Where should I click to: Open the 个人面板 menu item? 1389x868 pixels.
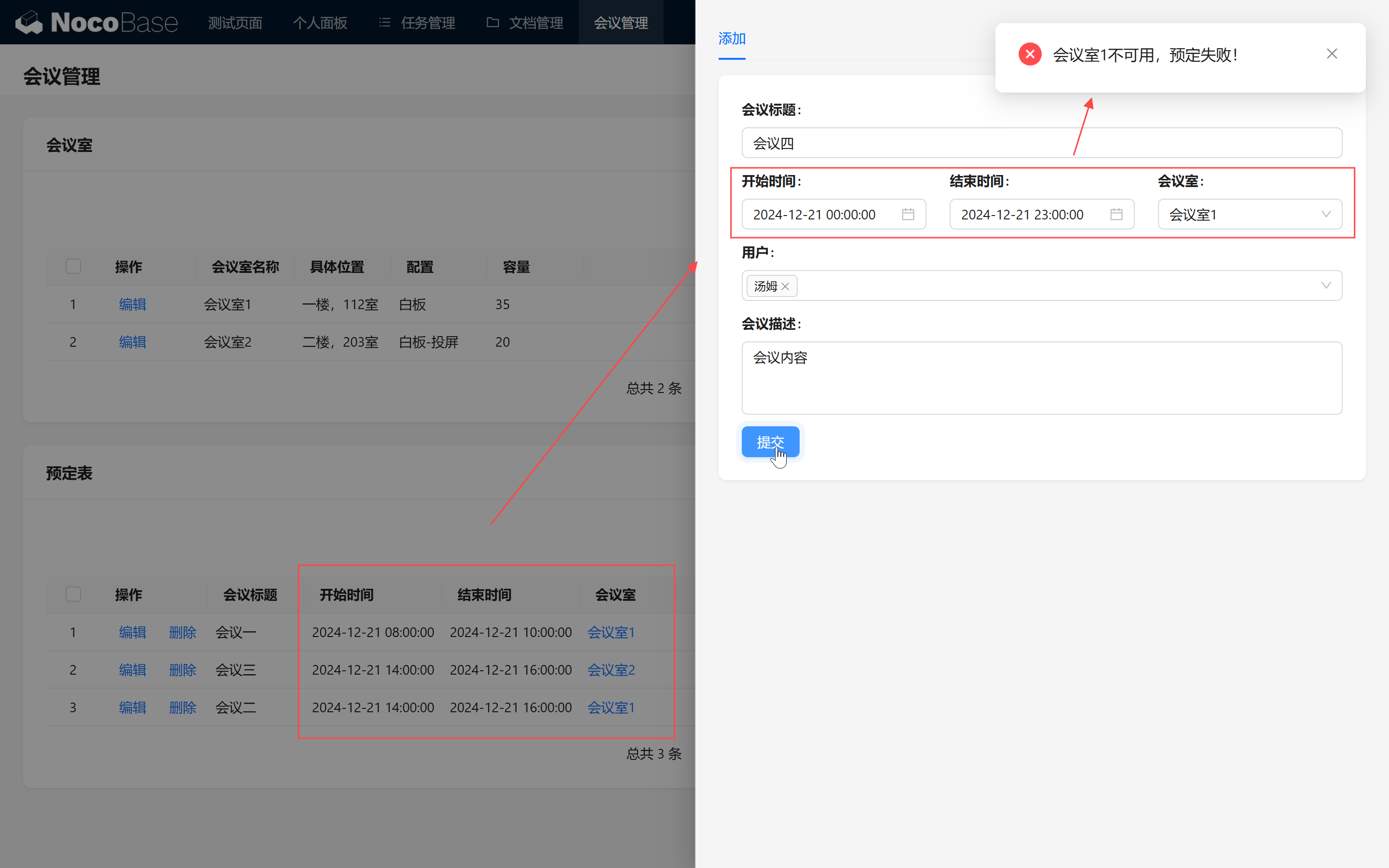tap(320, 22)
